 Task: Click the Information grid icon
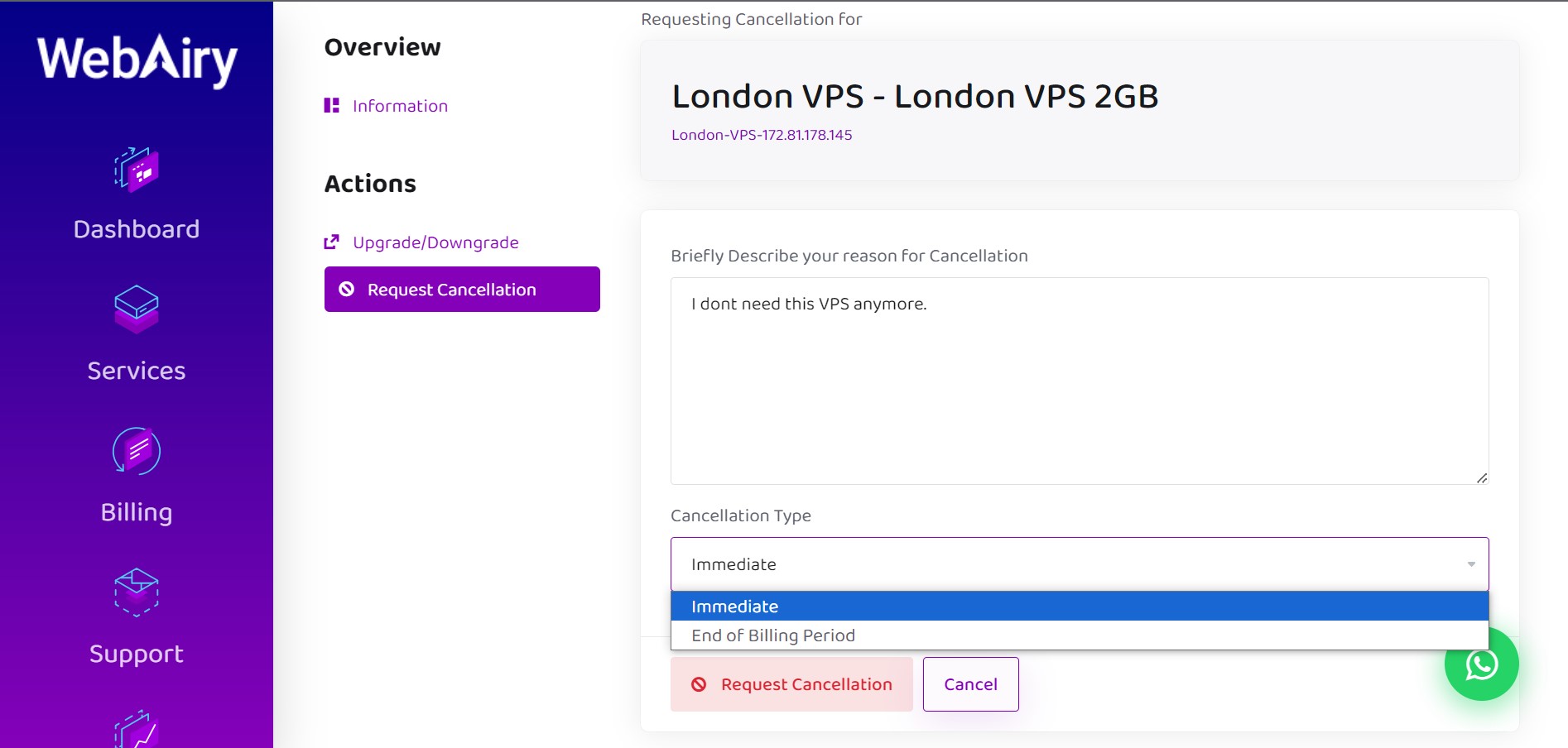[331, 105]
